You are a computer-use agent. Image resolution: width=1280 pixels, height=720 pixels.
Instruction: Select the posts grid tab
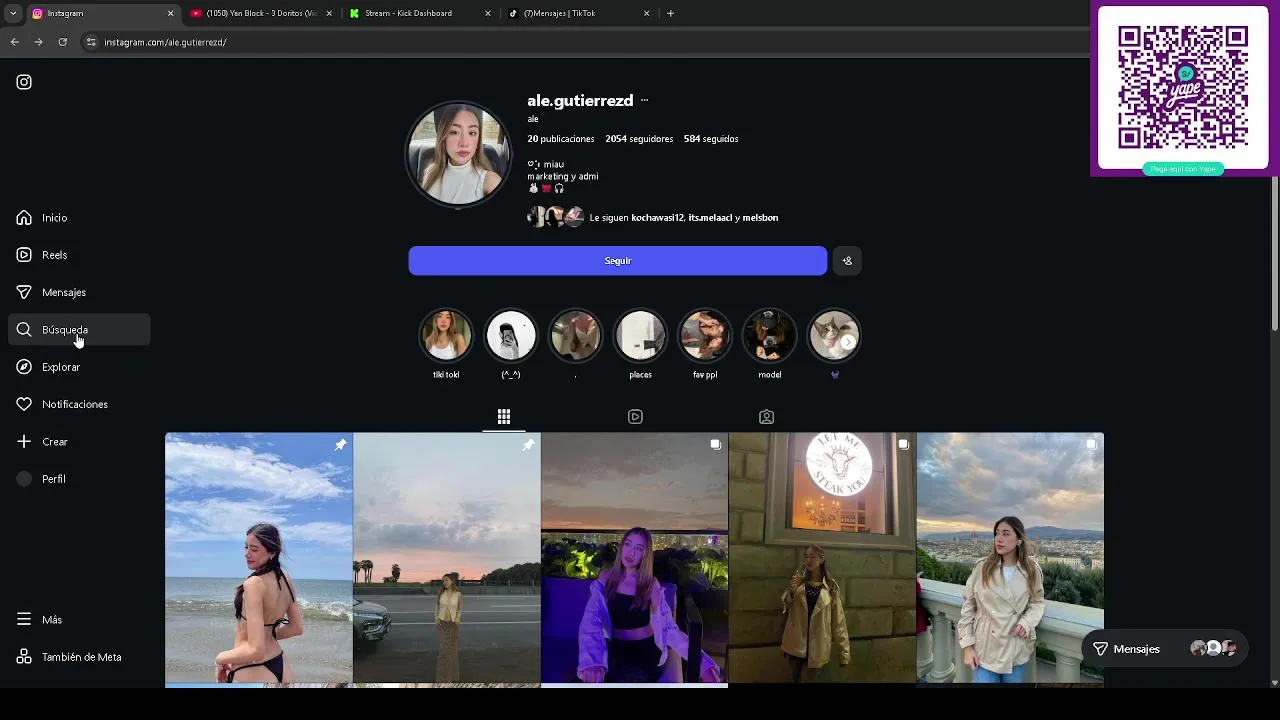(504, 416)
